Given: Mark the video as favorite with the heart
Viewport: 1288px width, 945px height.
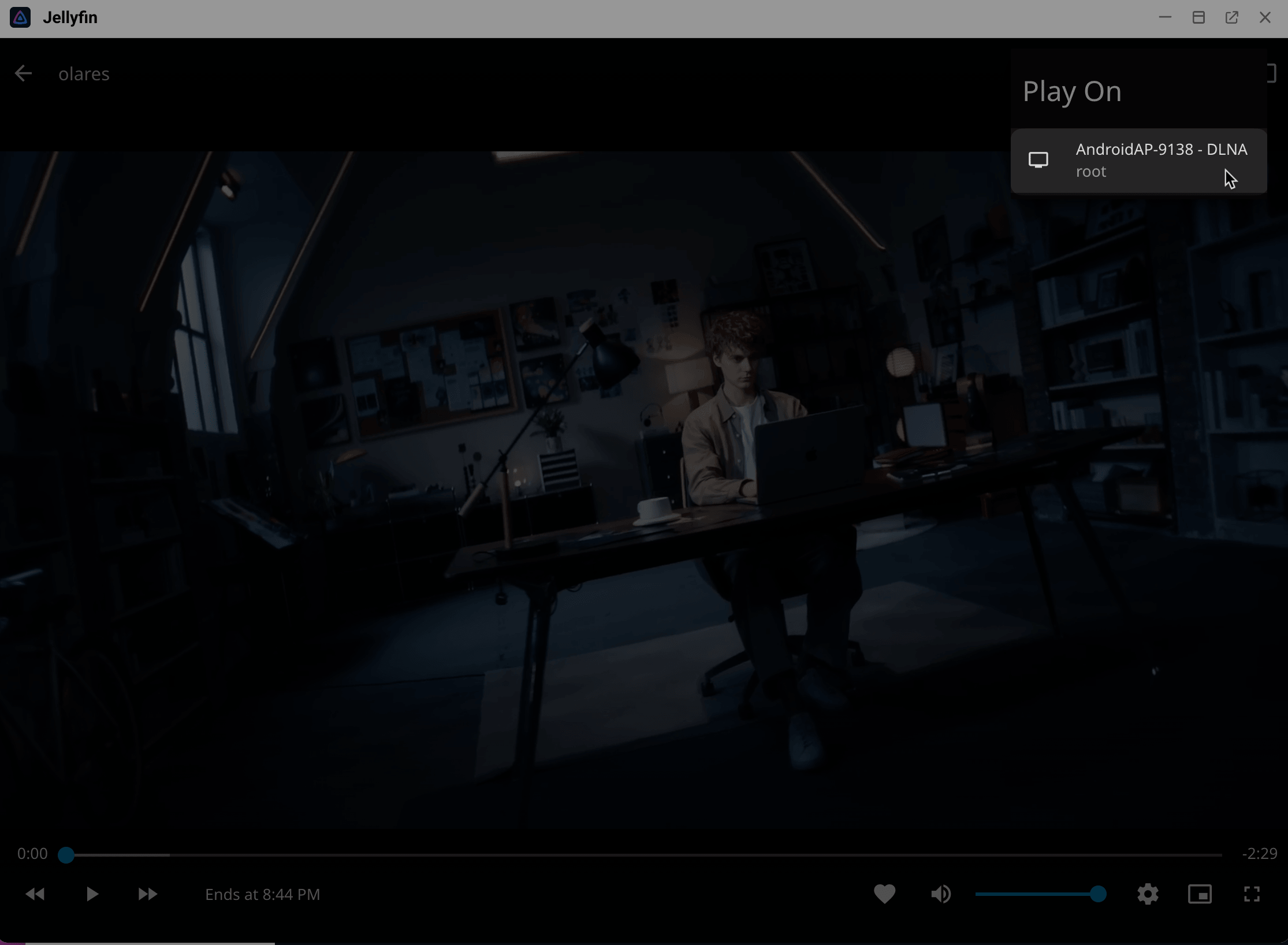Looking at the screenshot, I should point(884,894).
